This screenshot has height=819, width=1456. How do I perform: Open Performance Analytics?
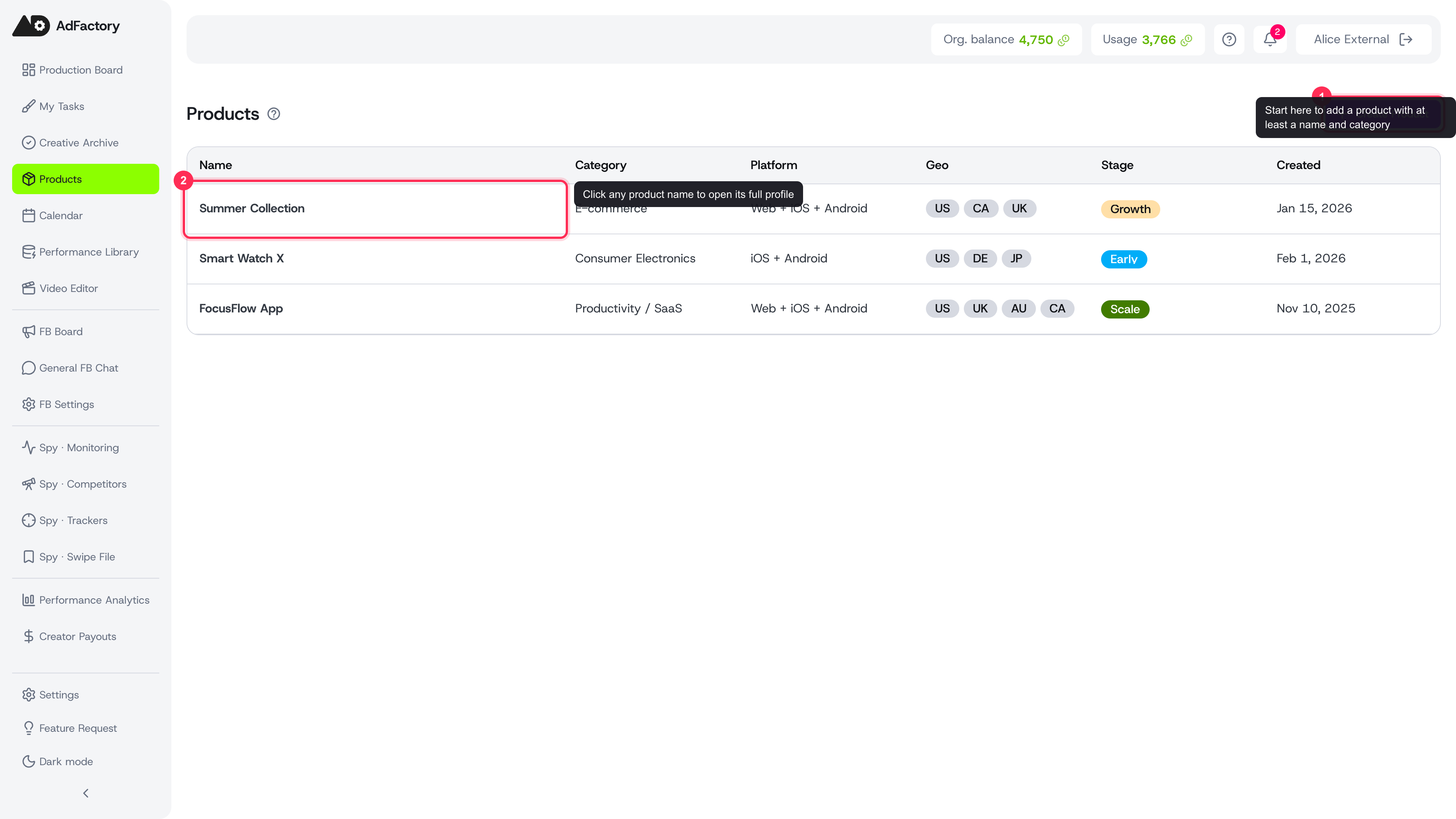[85, 600]
